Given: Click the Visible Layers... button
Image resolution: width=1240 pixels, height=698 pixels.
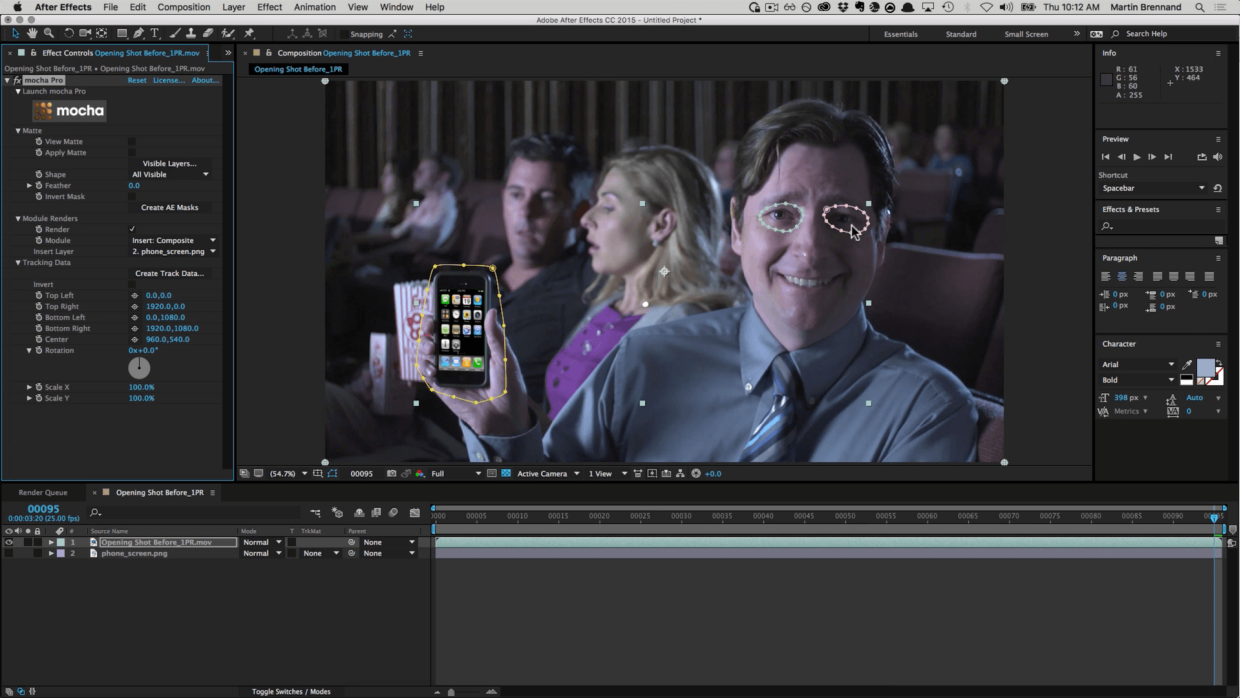Looking at the screenshot, I should pyautogui.click(x=169, y=164).
